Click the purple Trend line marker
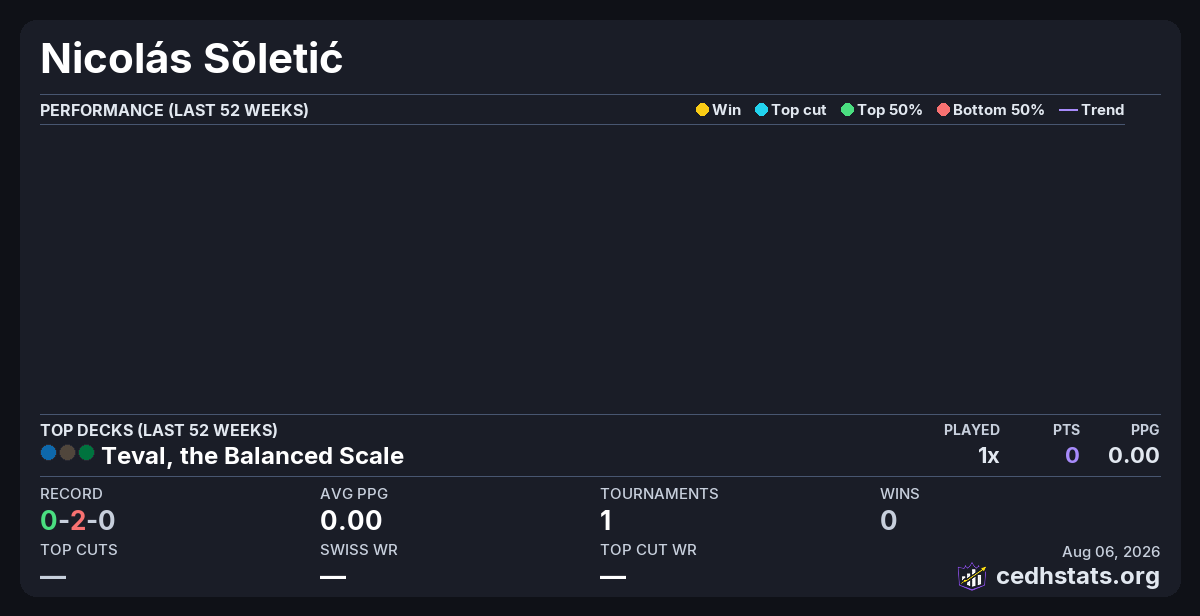The height and width of the screenshot is (616, 1200). tap(1068, 110)
